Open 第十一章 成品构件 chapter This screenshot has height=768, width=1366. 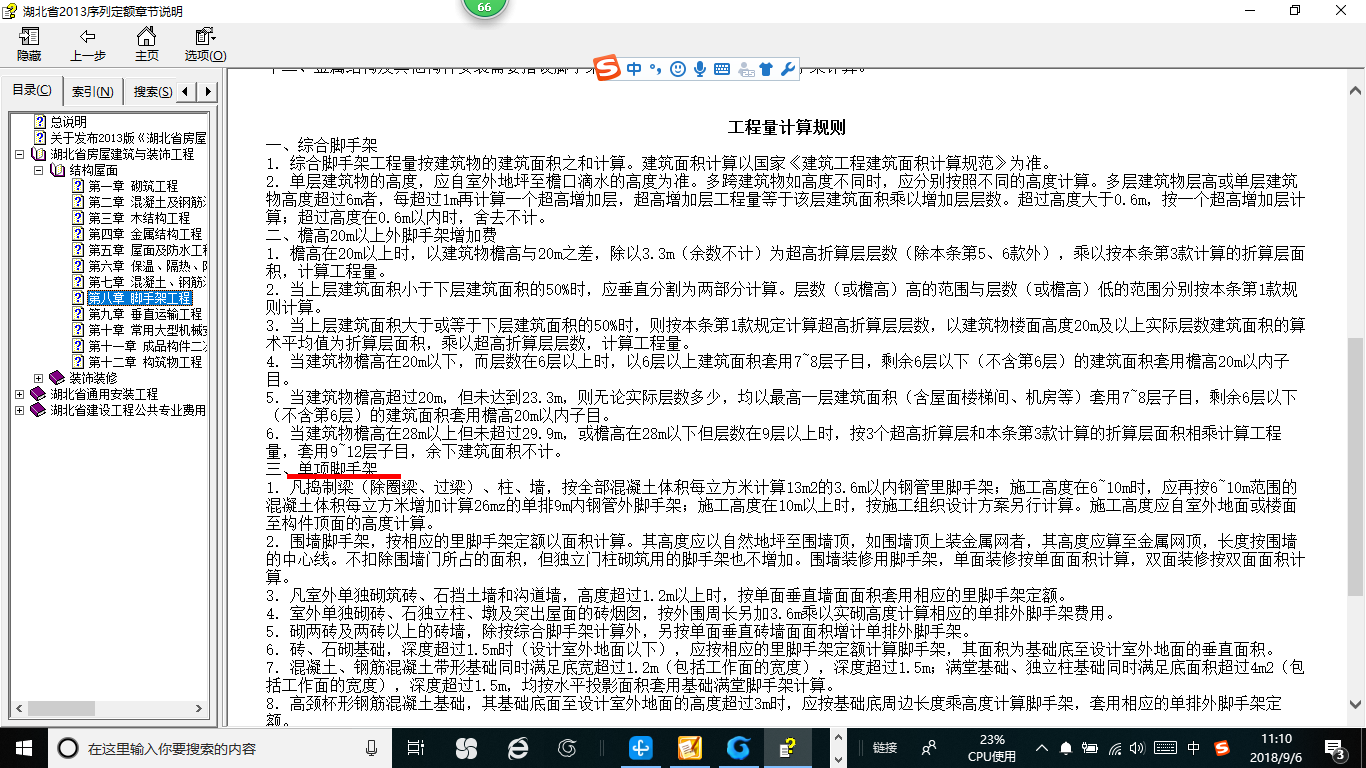click(x=147, y=346)
